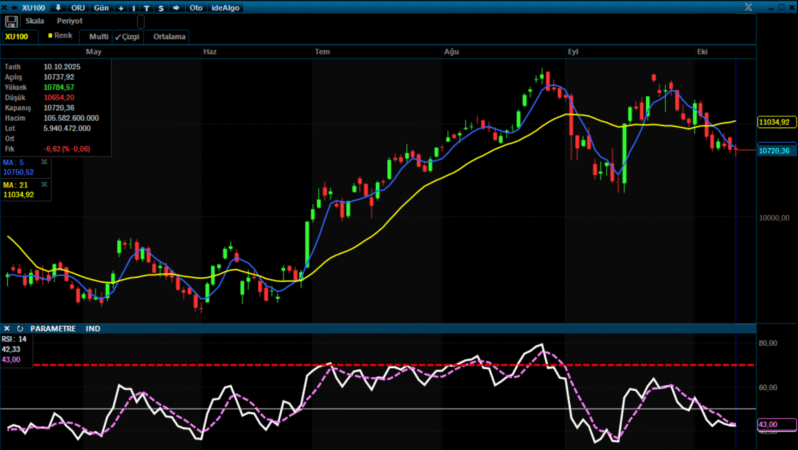Image resolution: width=798 pixels, height=450 pixels.
Task: Open the Gün period dropdown
Action: pos(101,7)
